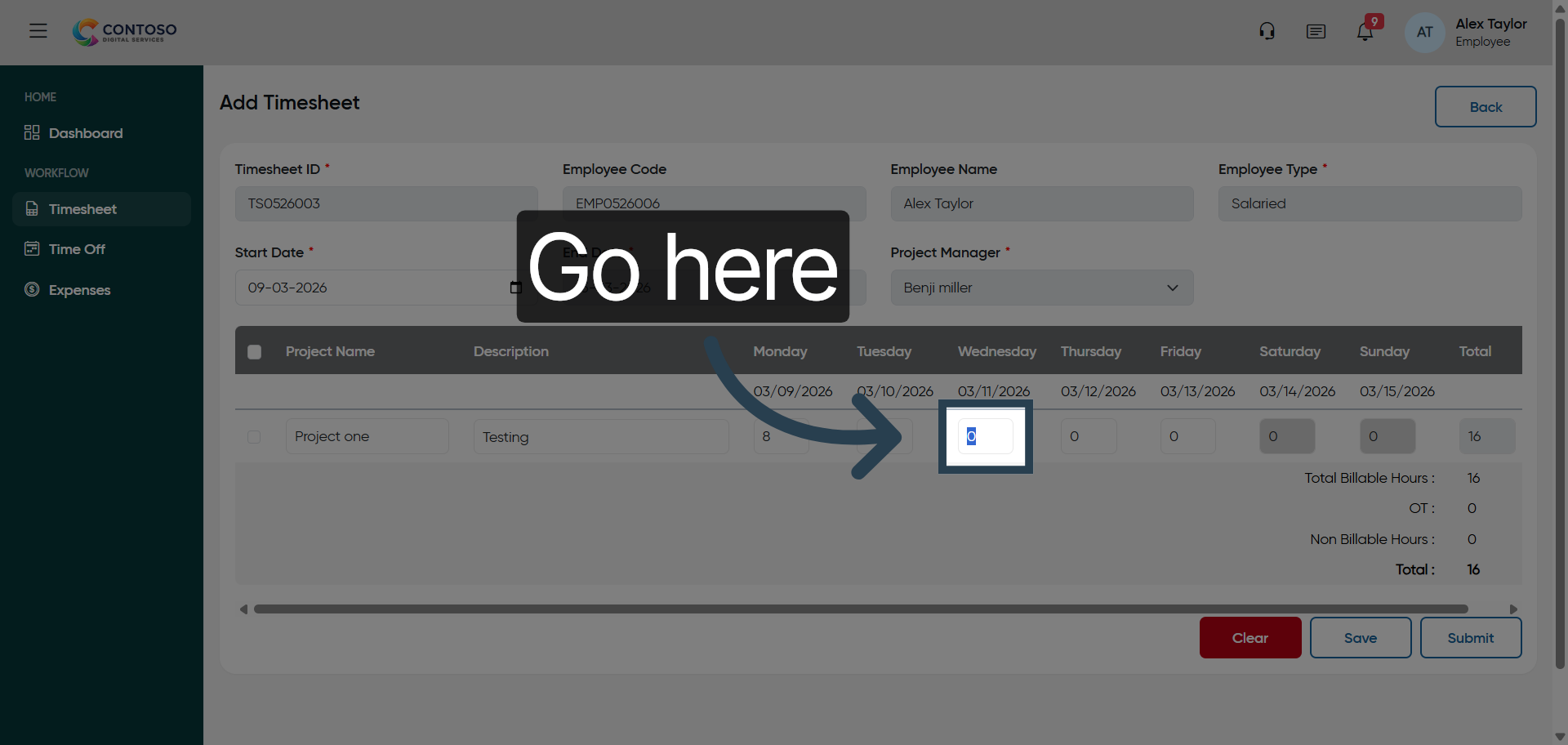
Task: Open the Start Date calendar picker
Action: (x=516, y=288)
